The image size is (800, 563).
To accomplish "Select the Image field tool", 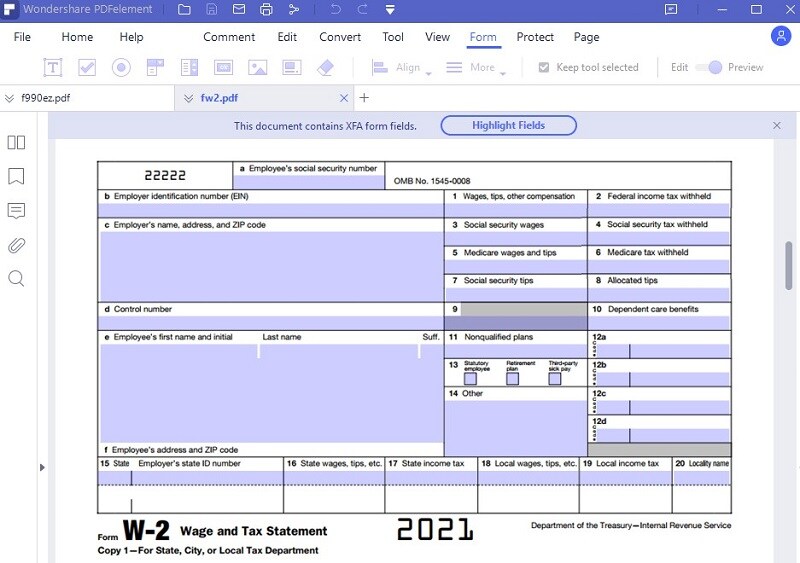I will pyautogui.click(x=258, y=67).
